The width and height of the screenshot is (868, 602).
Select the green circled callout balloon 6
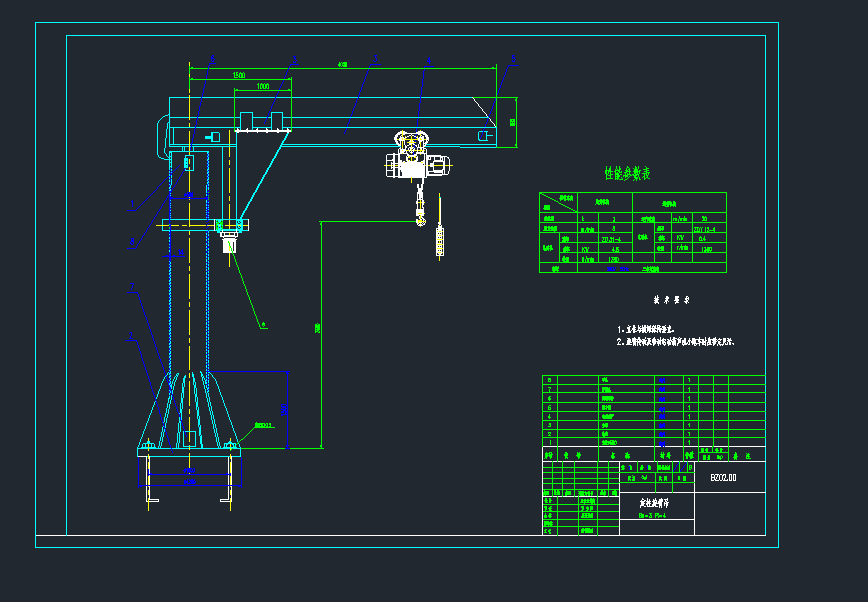tap(263, 324)
